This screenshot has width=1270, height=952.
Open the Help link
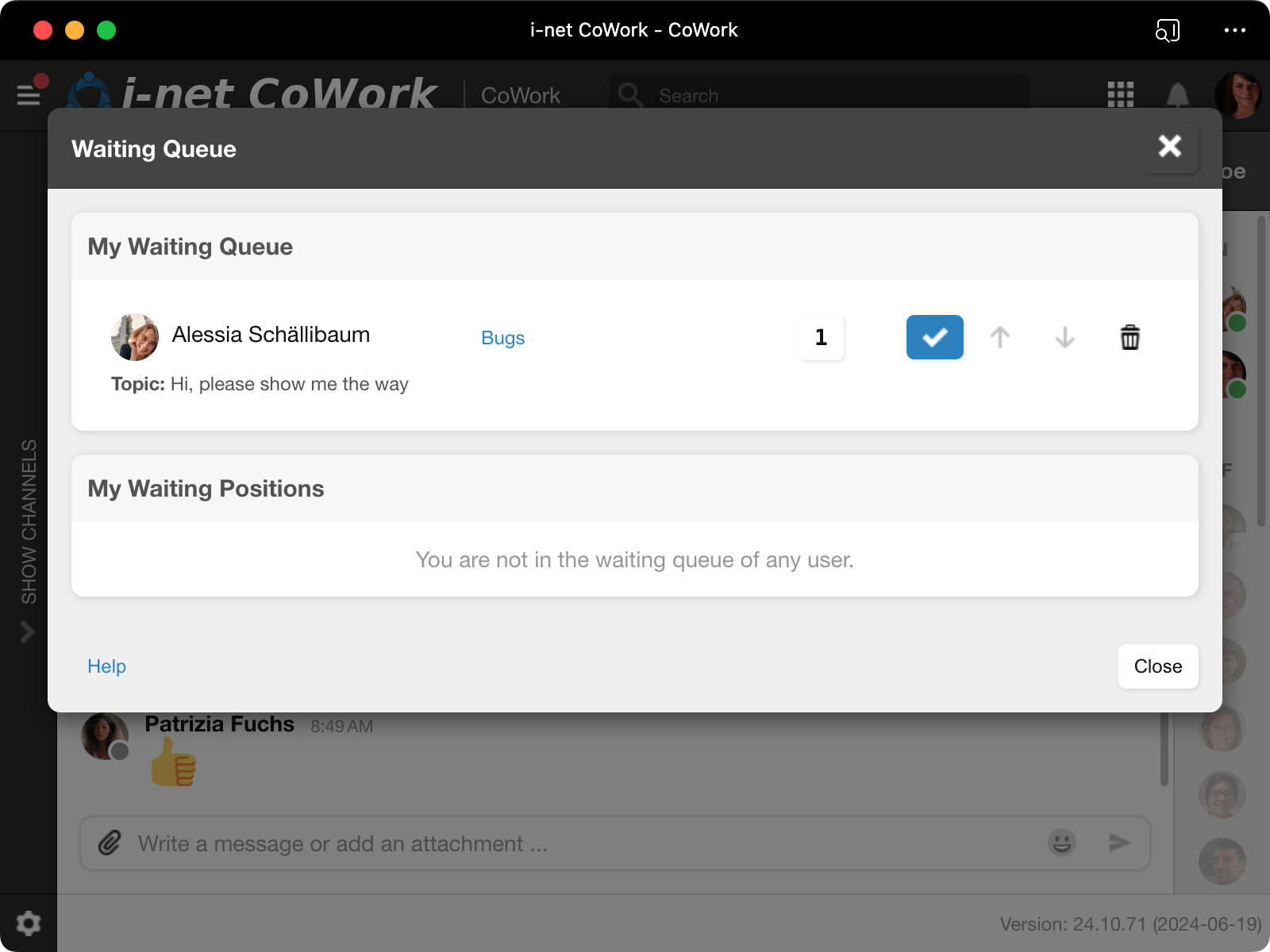[x=106, y=666]
